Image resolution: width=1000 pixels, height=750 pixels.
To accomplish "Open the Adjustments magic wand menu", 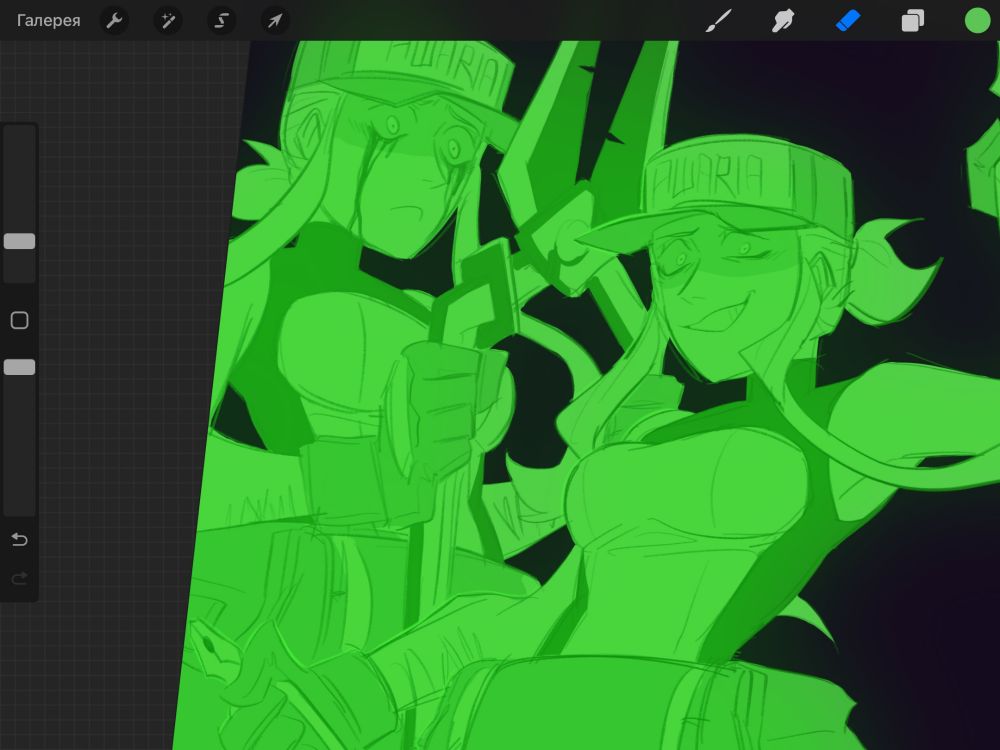I will pyautogui.click(x=168, y=20).
